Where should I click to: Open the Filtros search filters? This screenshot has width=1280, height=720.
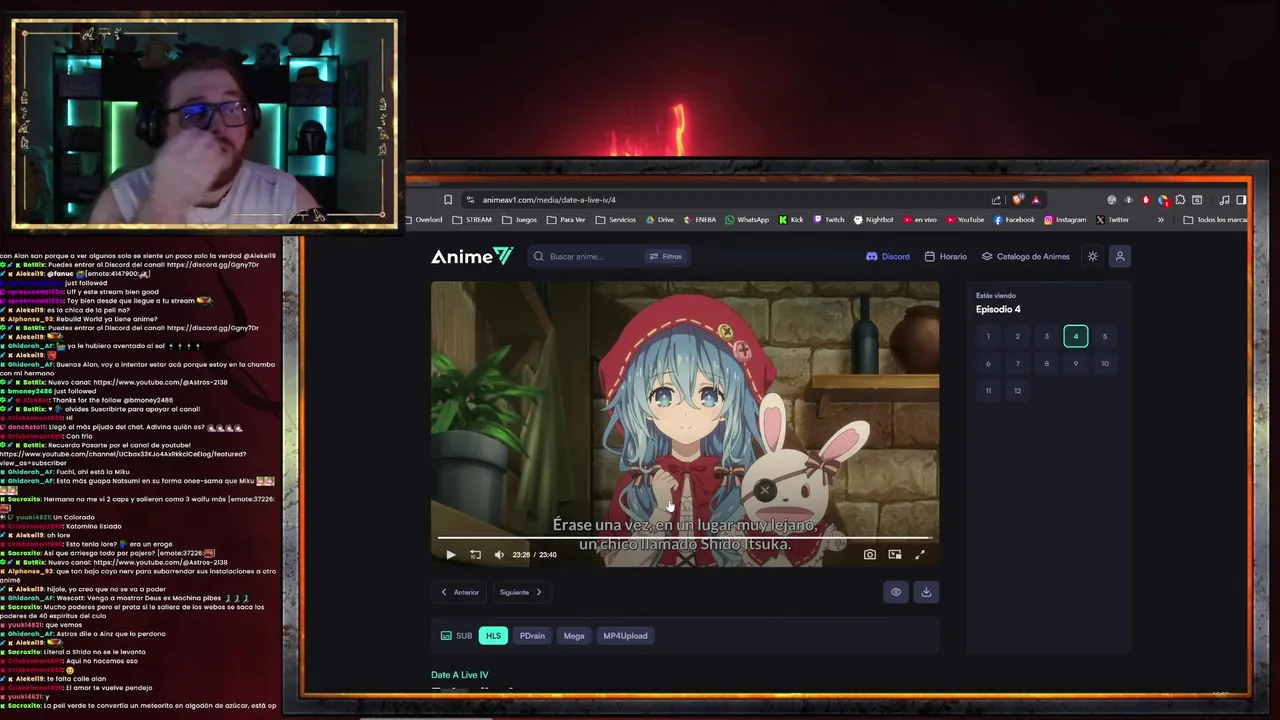666,257
